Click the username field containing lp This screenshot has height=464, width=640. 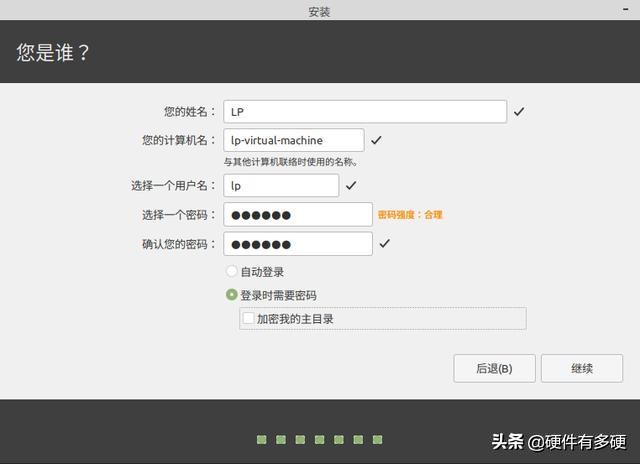point(281,186)
